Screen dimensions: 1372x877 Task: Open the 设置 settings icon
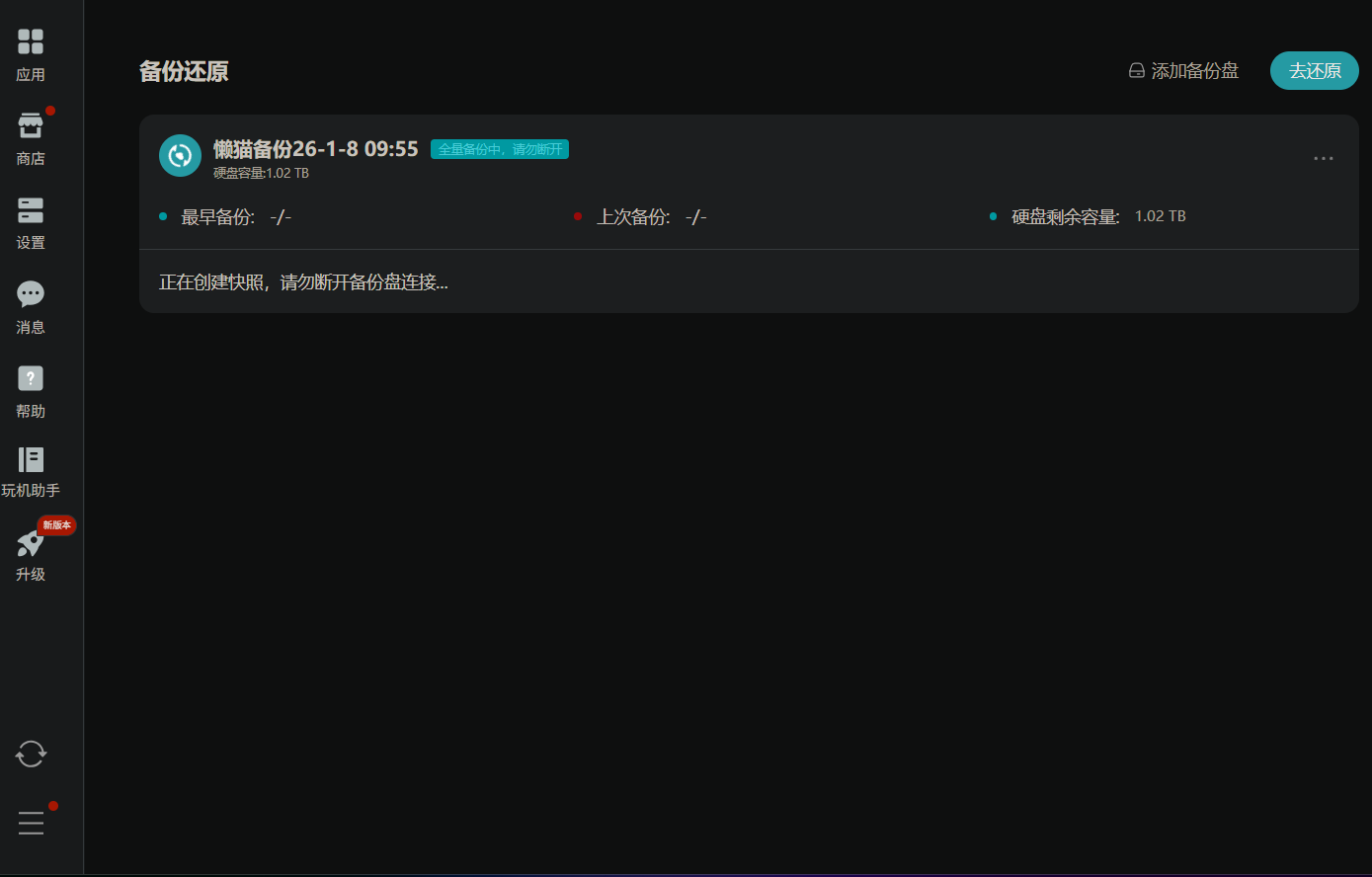click(x=31, y=209)
